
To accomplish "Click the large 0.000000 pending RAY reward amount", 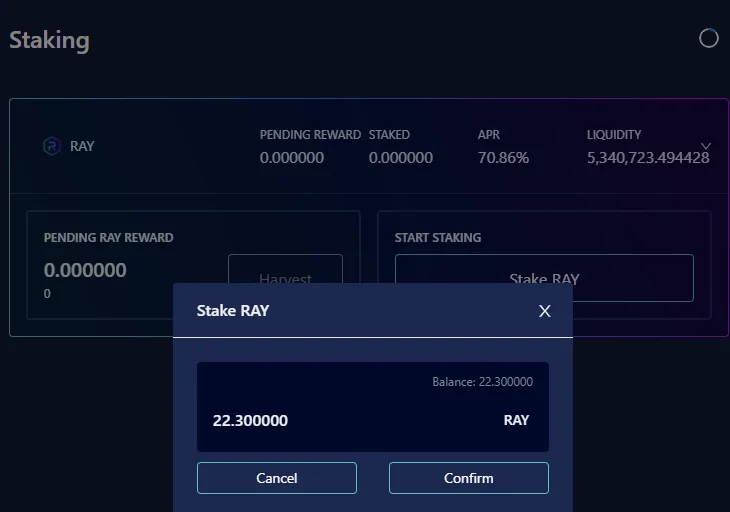I will click(85, 270).
